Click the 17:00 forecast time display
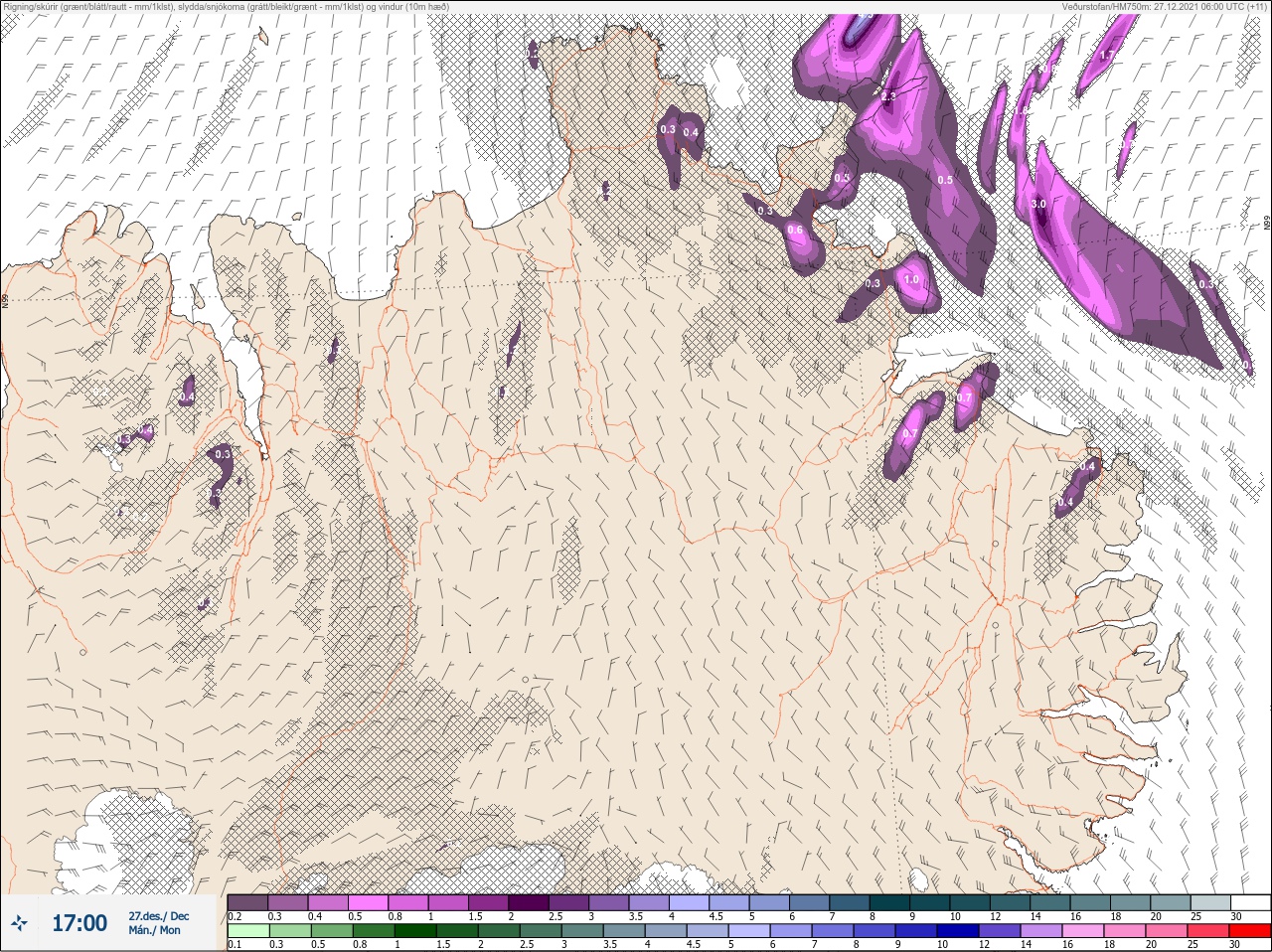Screen dimensions: 1272x952 tap(79, 923)
